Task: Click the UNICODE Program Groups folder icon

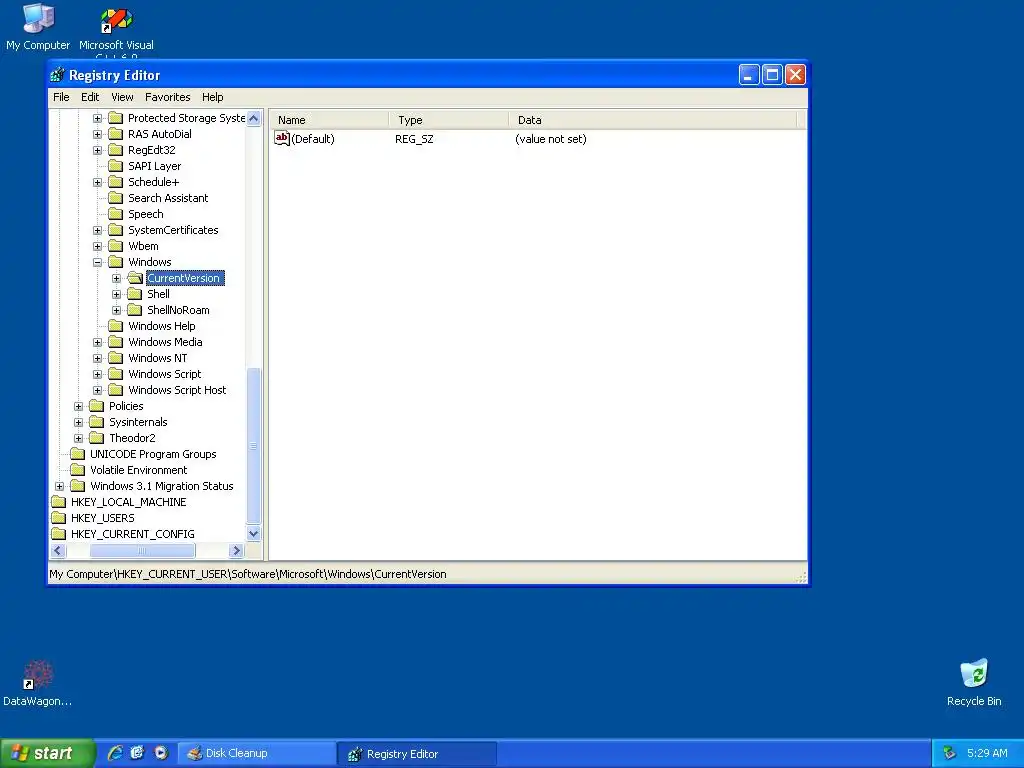Action: 78,454
